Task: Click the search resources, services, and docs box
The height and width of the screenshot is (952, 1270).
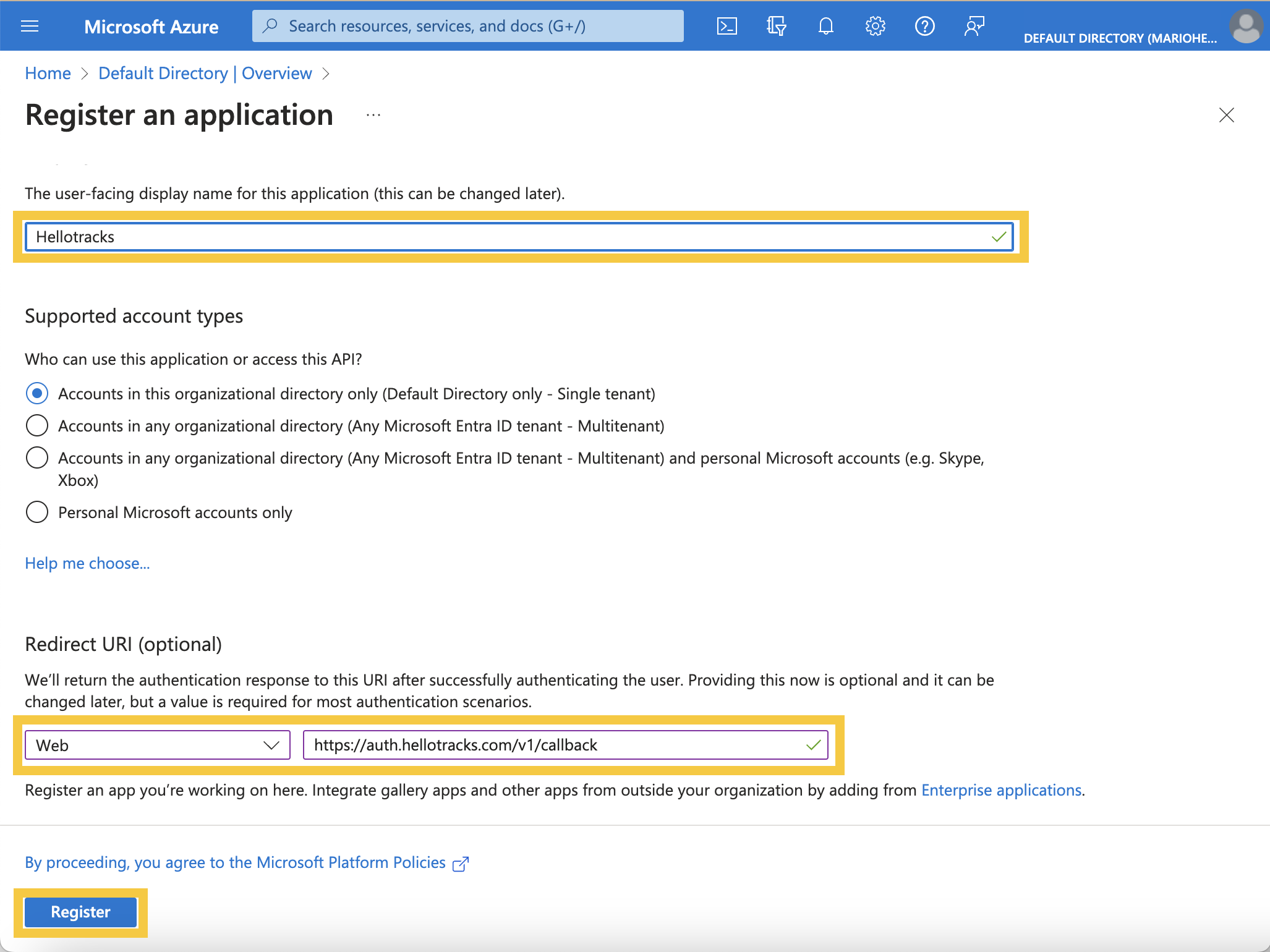Action: (467, 26)
